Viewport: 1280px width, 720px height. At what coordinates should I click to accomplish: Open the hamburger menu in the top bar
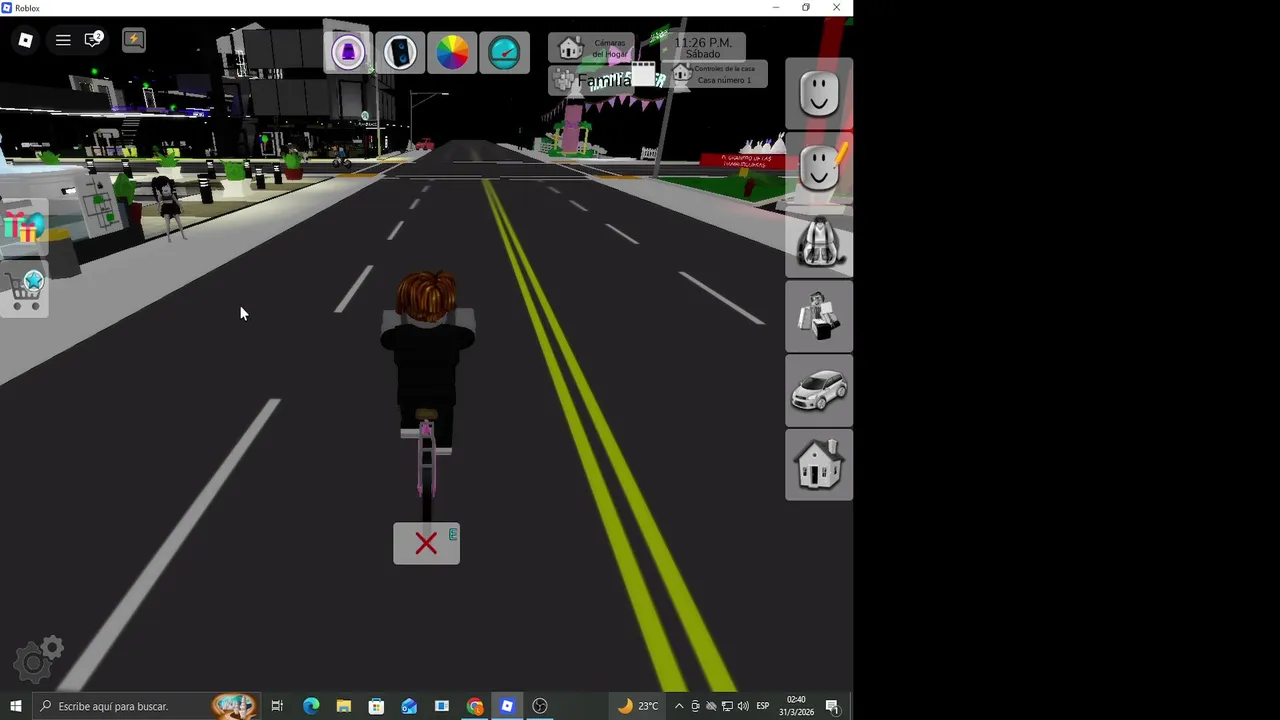63,40
